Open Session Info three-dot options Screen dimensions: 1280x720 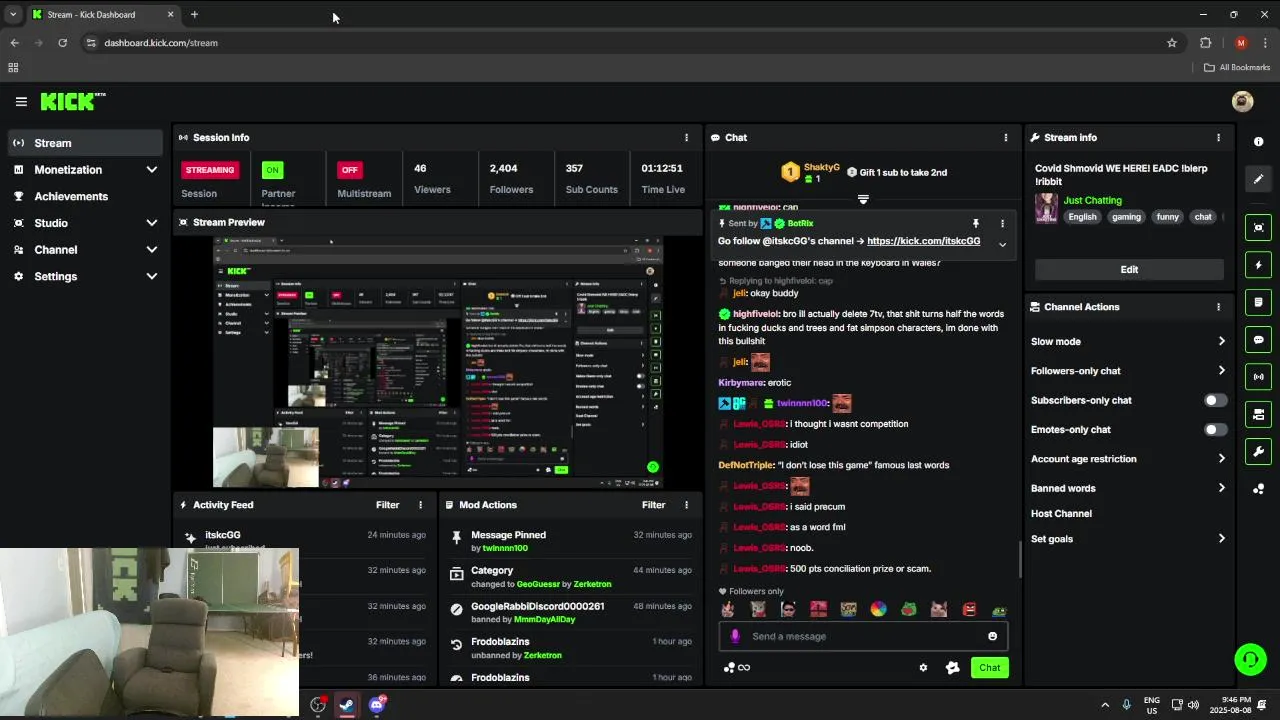(686, 138)
